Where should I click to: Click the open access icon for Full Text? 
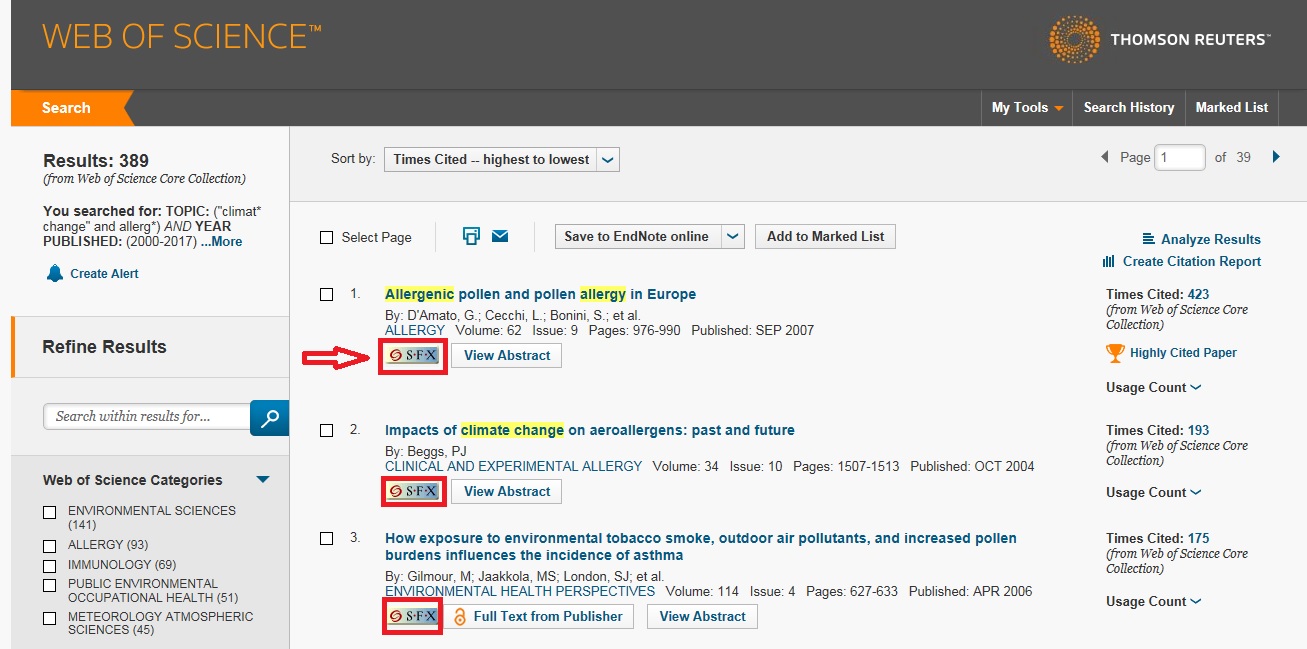(460, 616)
